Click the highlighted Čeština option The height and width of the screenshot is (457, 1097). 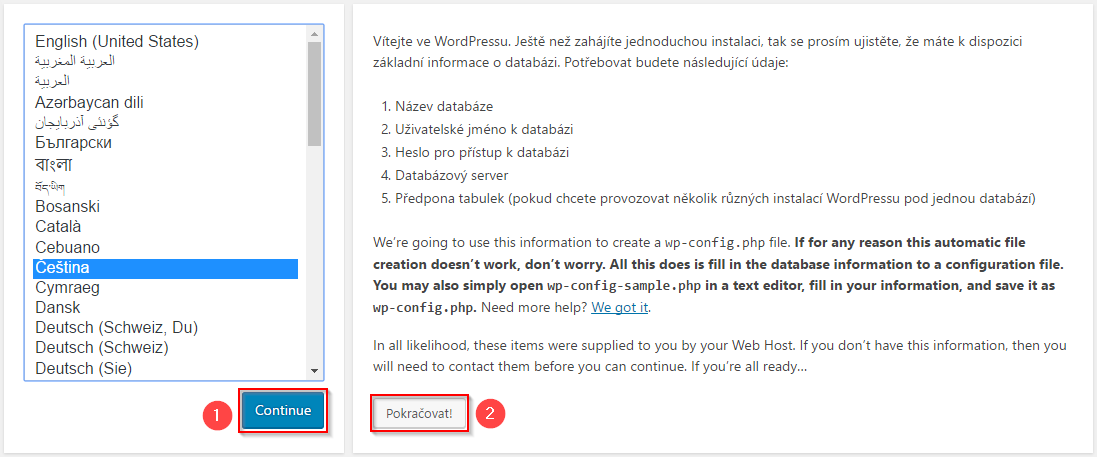[x=62, y=268]
